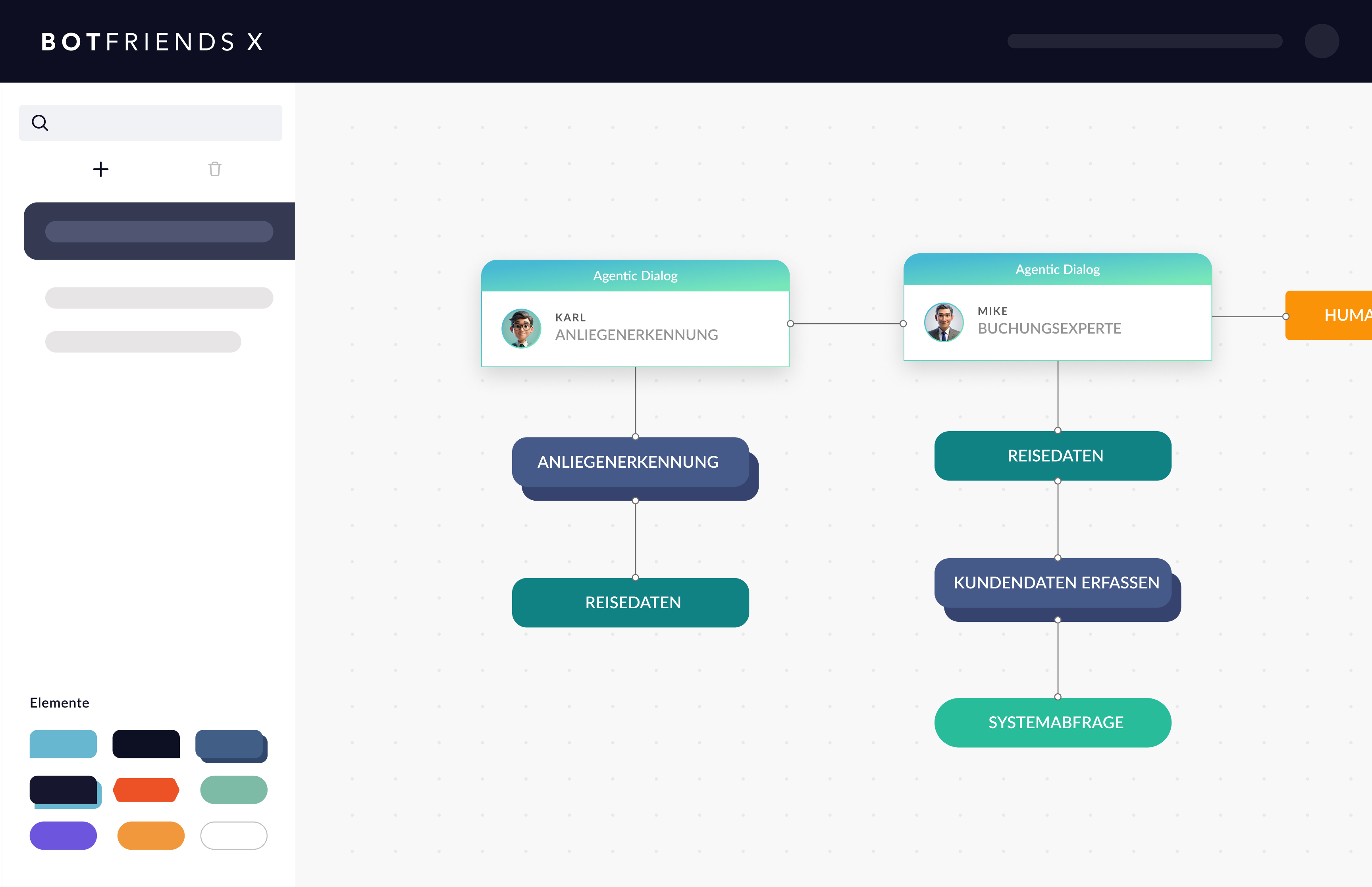Click the plus add icon
The height and width of the screenshot is (887, 1372).
coord(101,169)
